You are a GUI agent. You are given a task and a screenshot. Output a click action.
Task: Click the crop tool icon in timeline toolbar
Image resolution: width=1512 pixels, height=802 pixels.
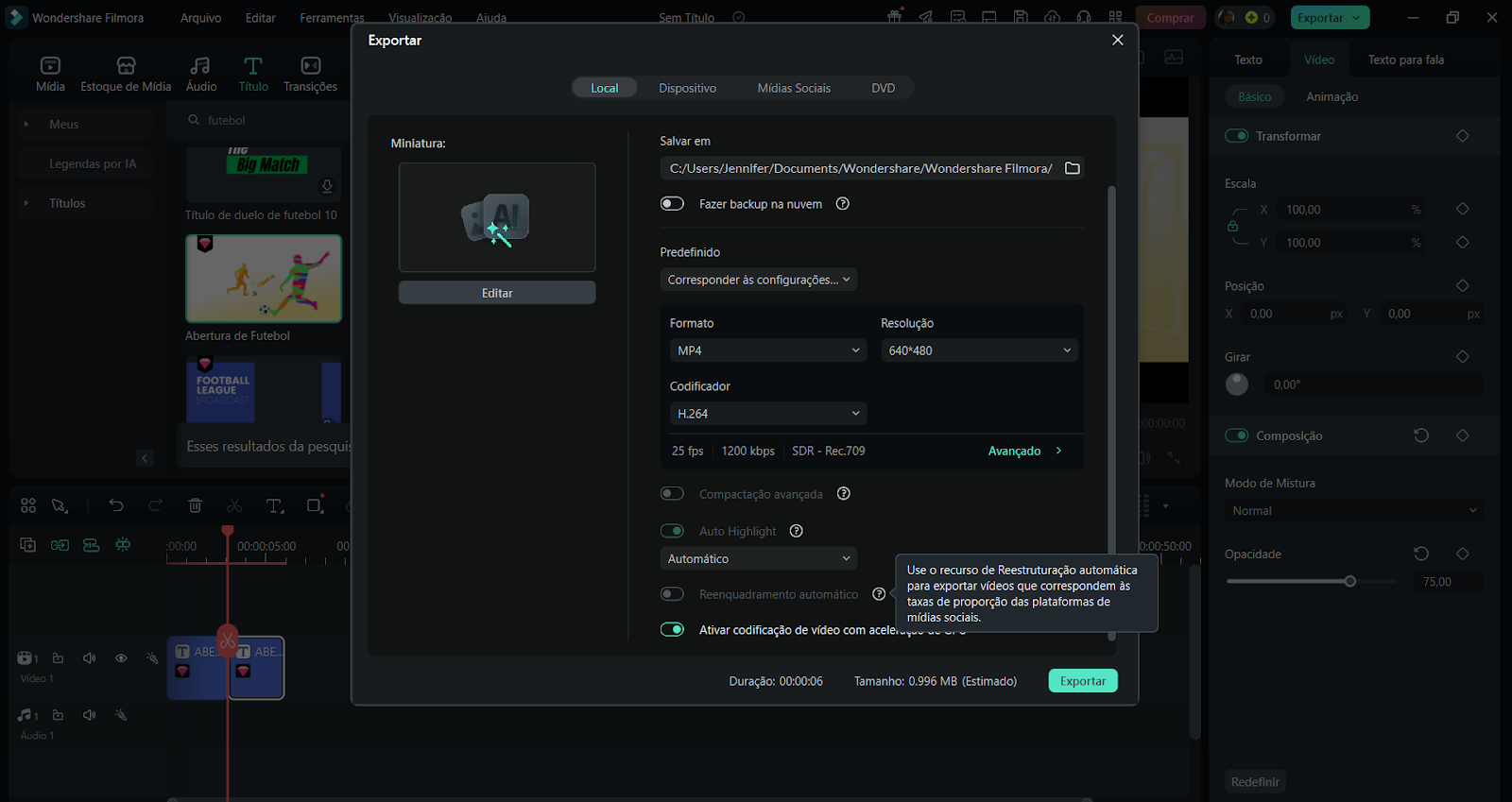coord(315,505)
